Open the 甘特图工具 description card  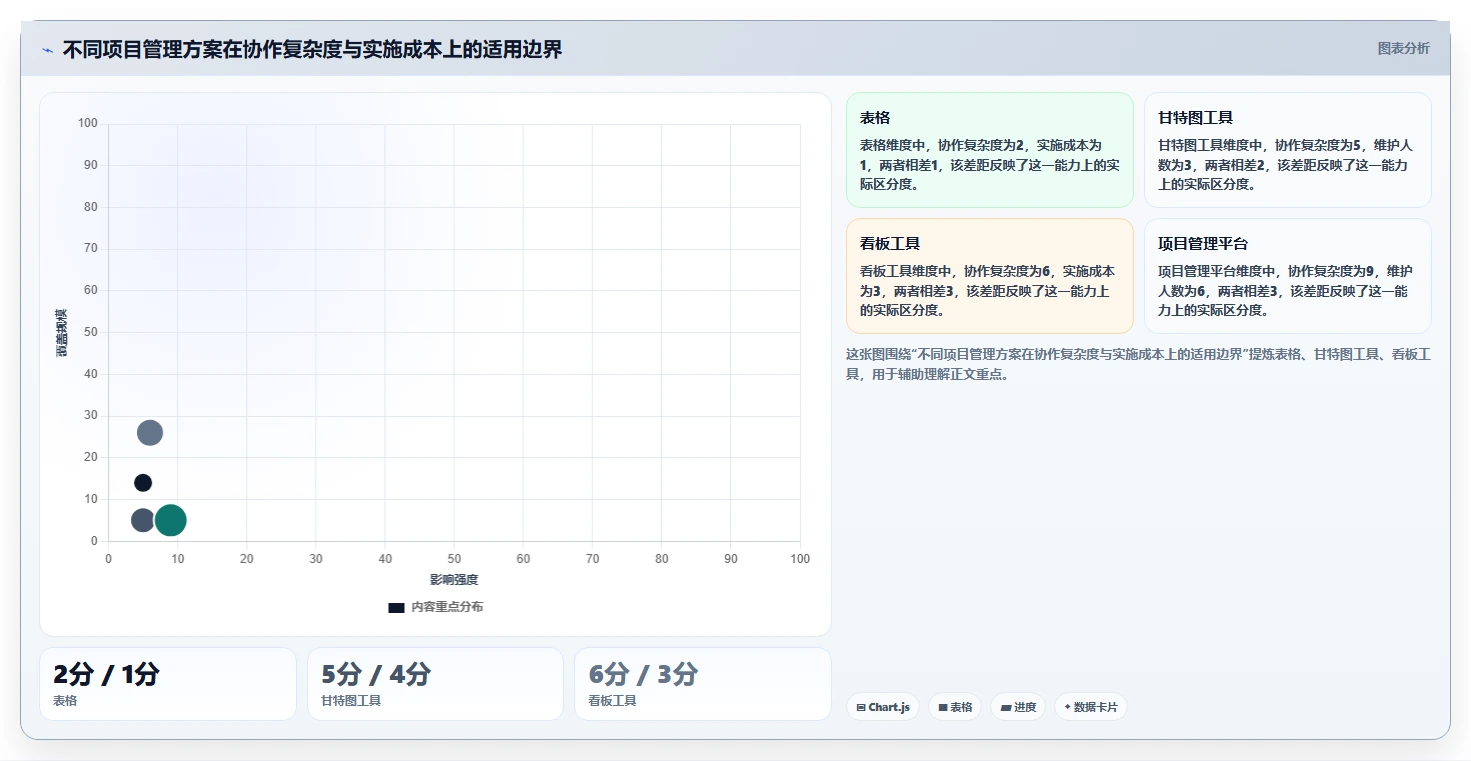(x=1287, y=150)
